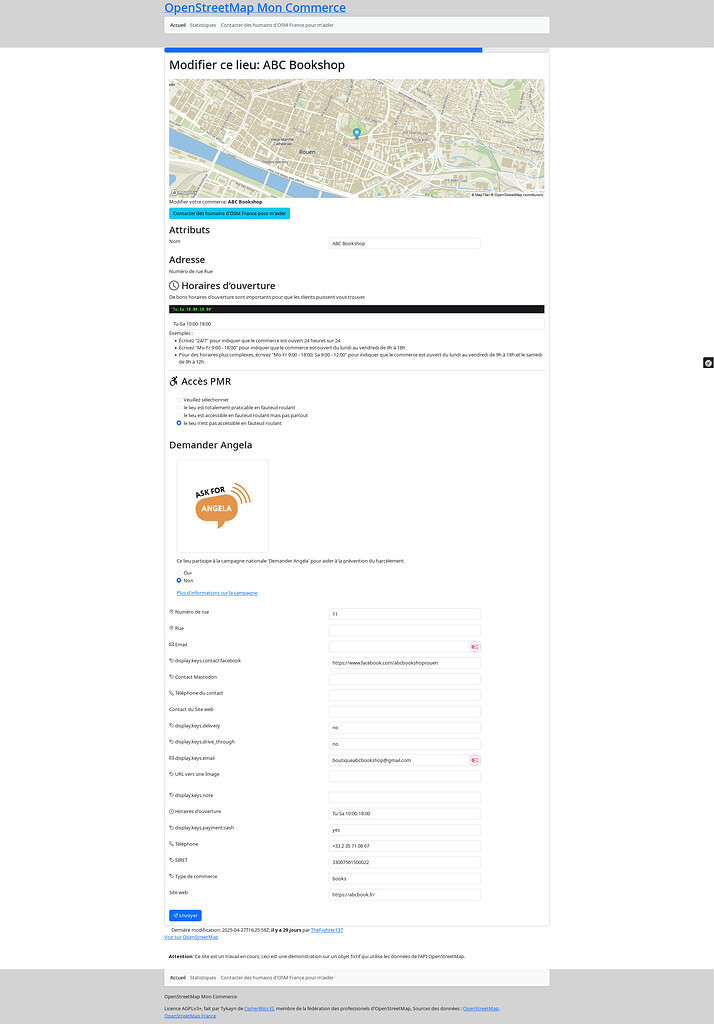
Task: Click the display.keys.drive_through field showing no
Action: coord(404,744)
